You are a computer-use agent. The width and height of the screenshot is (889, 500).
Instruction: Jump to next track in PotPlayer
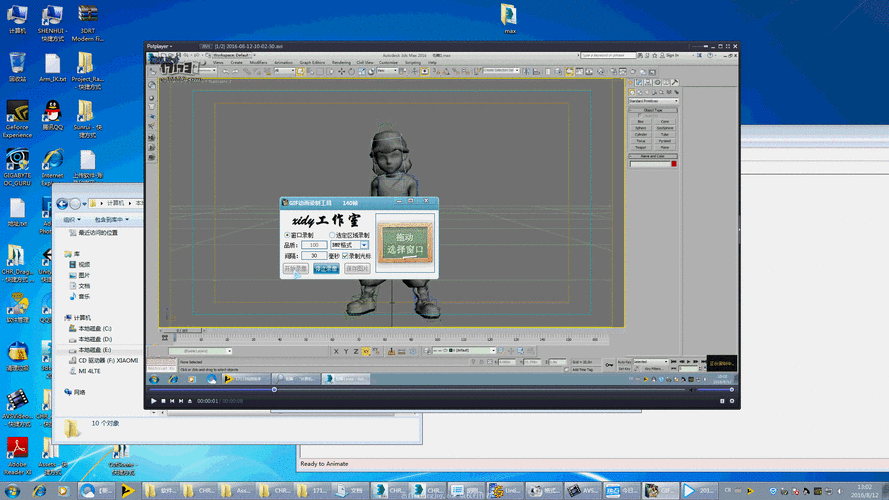pos(181,401)
